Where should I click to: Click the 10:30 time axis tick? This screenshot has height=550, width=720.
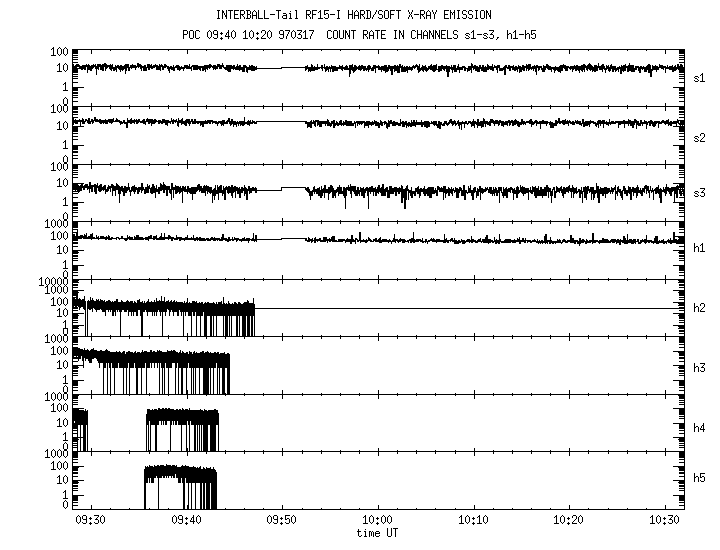coord(665,521)
